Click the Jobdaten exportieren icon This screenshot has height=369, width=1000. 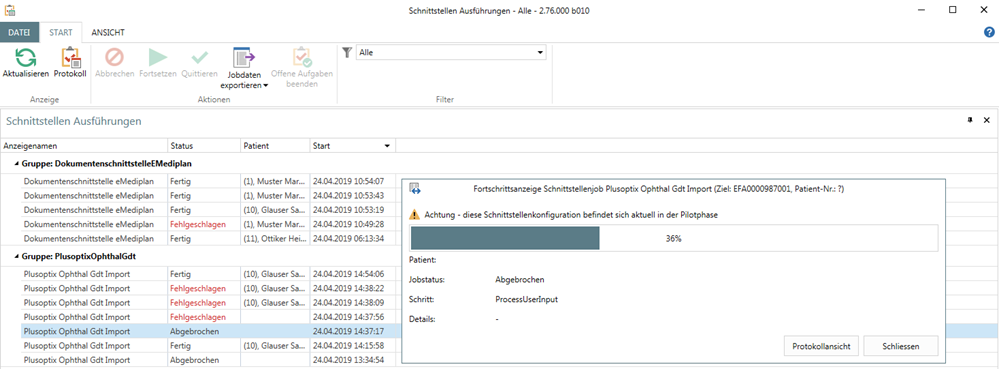coord(244,57)
